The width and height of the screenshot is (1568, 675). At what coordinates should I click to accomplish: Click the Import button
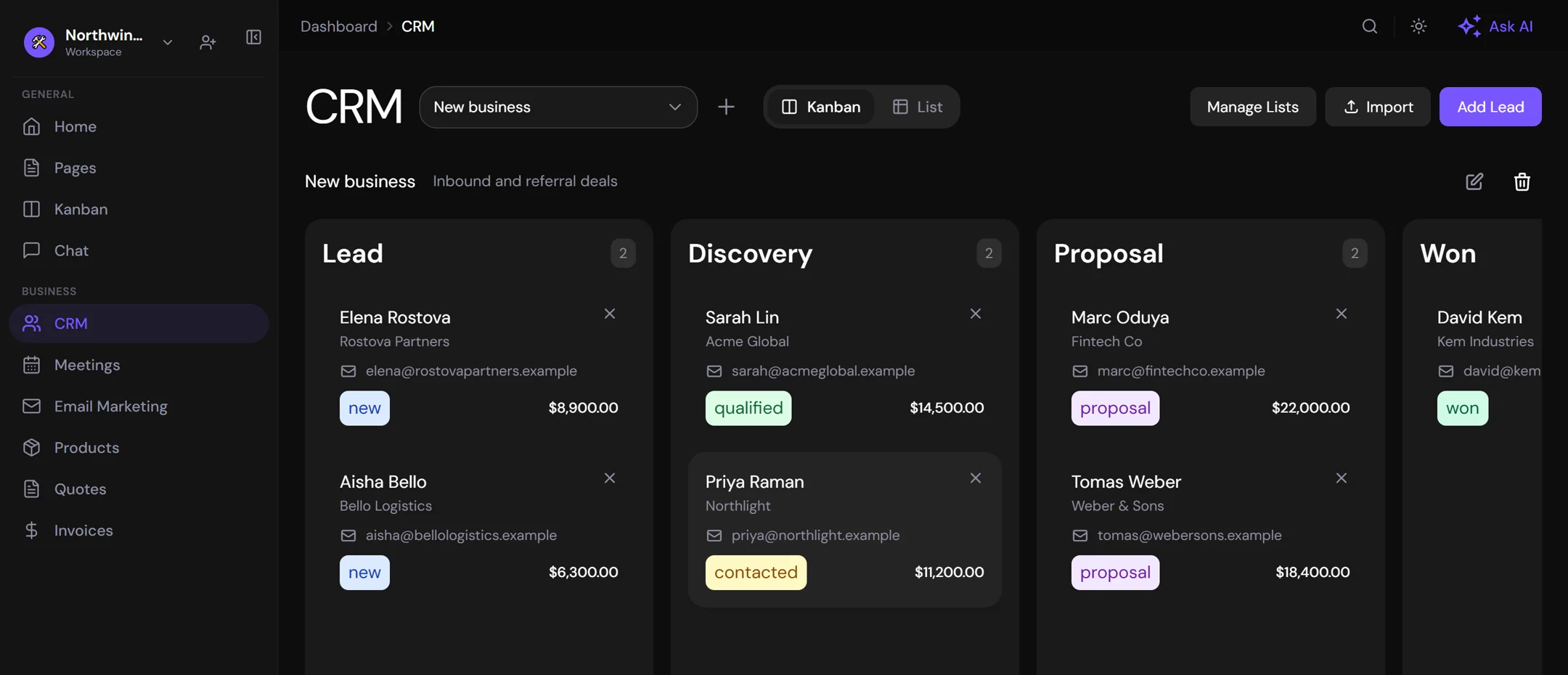(1377, 107)
